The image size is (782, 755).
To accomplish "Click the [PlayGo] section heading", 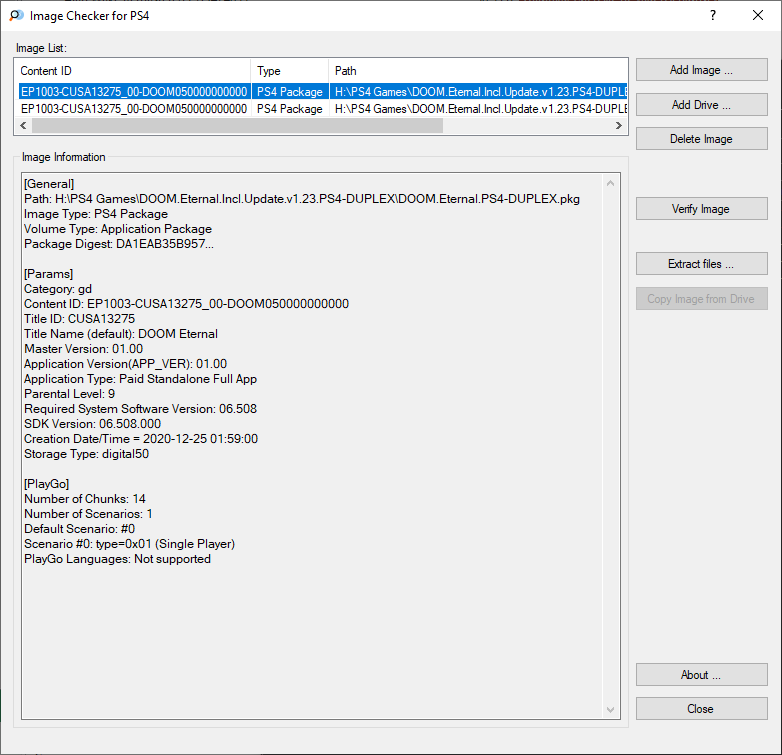I will point(46,484).
